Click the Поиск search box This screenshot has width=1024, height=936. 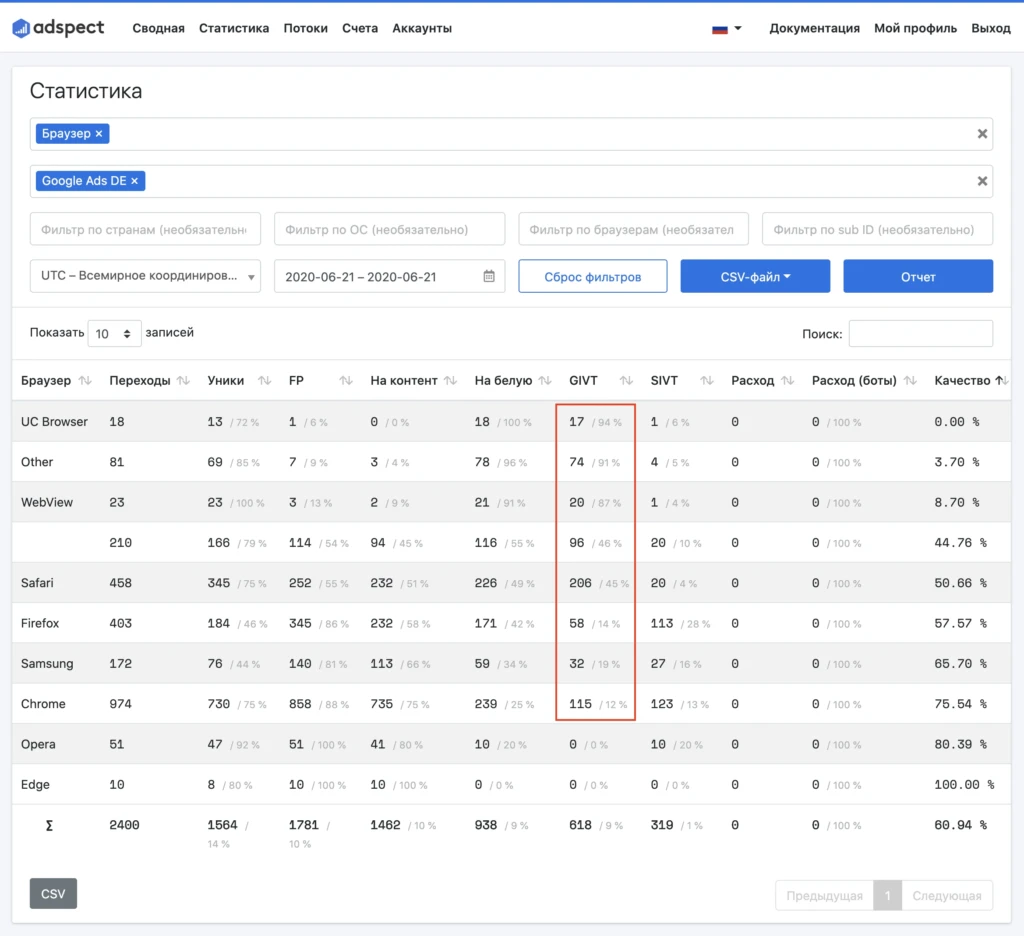point(920,334)
